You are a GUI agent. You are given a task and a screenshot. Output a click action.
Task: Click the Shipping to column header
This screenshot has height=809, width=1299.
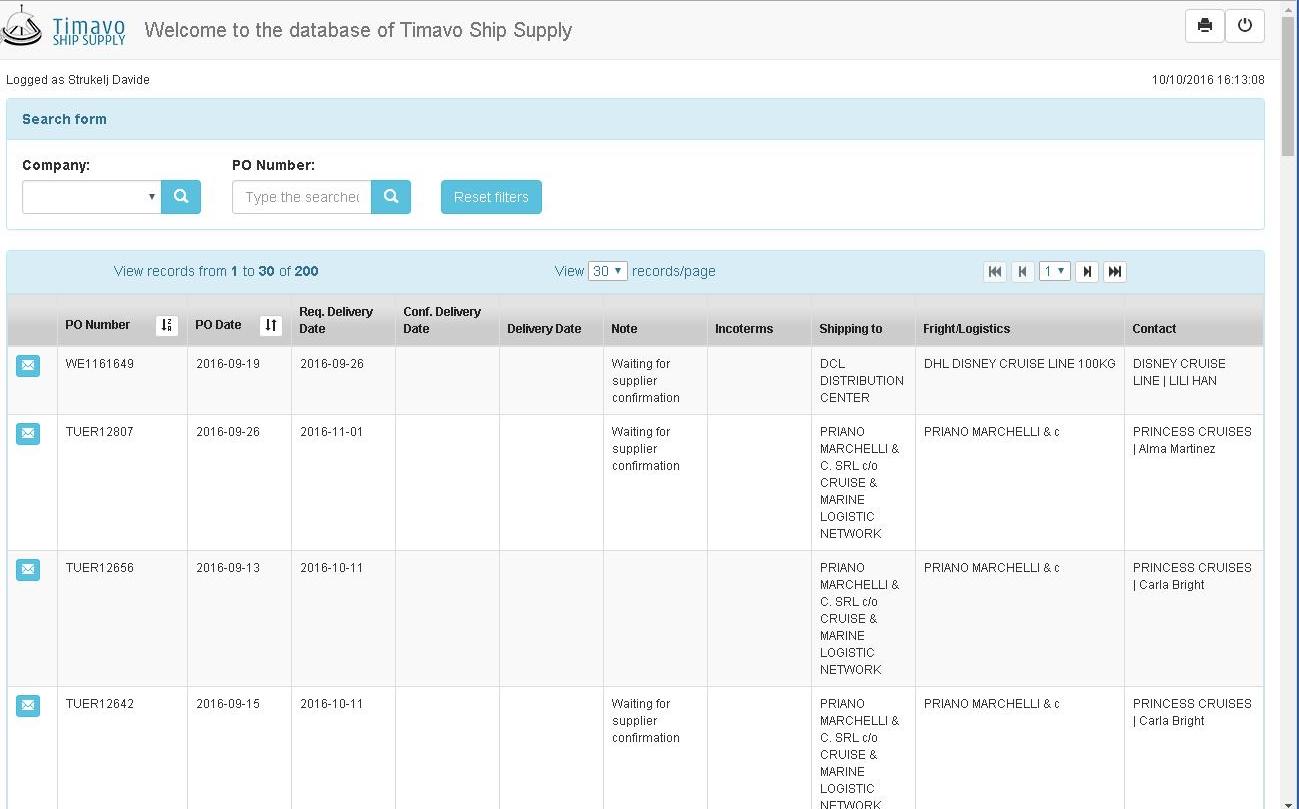coord(863,320)
